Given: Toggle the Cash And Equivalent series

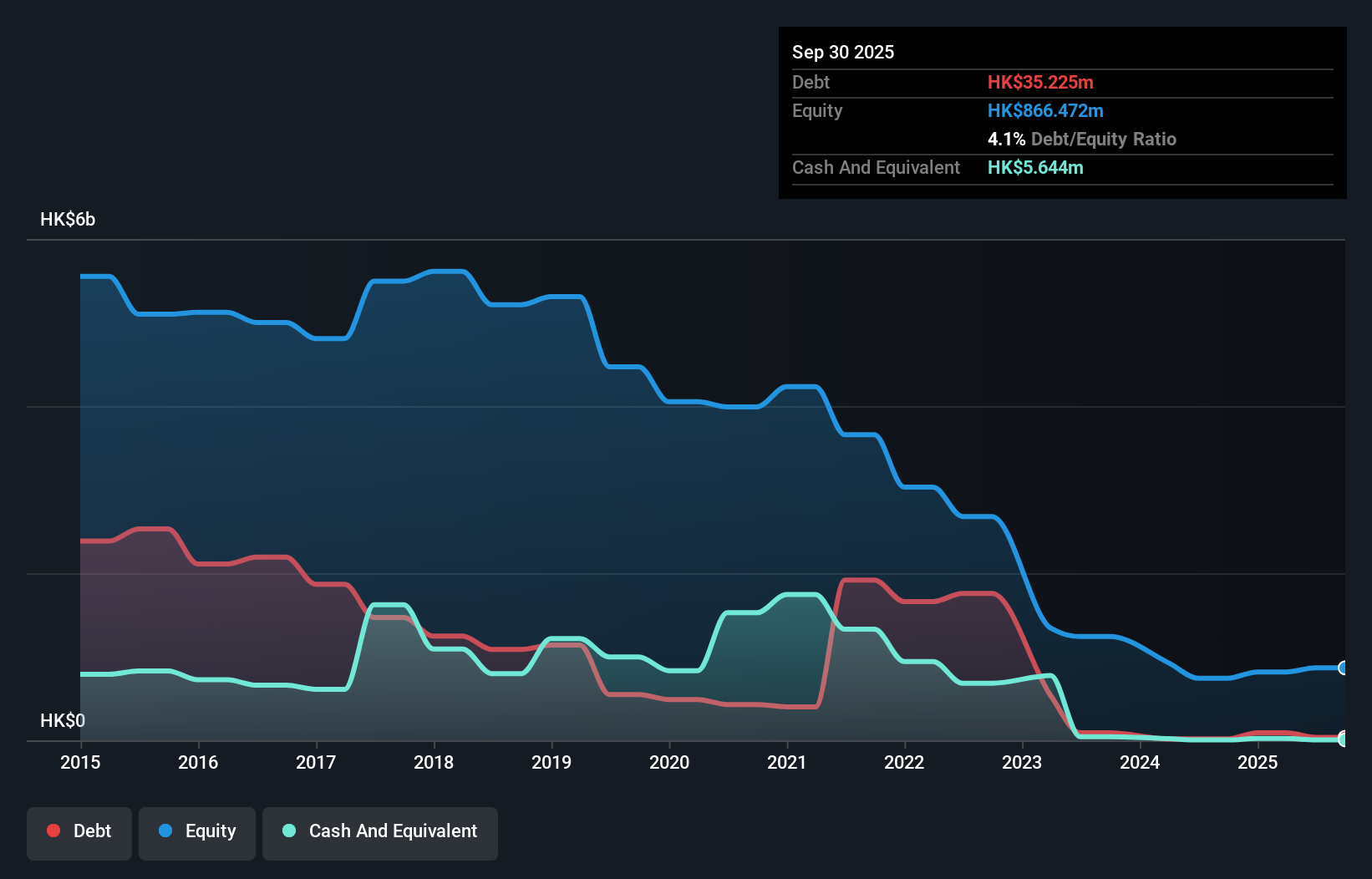Looking at the screenshot, I should 380,831.
